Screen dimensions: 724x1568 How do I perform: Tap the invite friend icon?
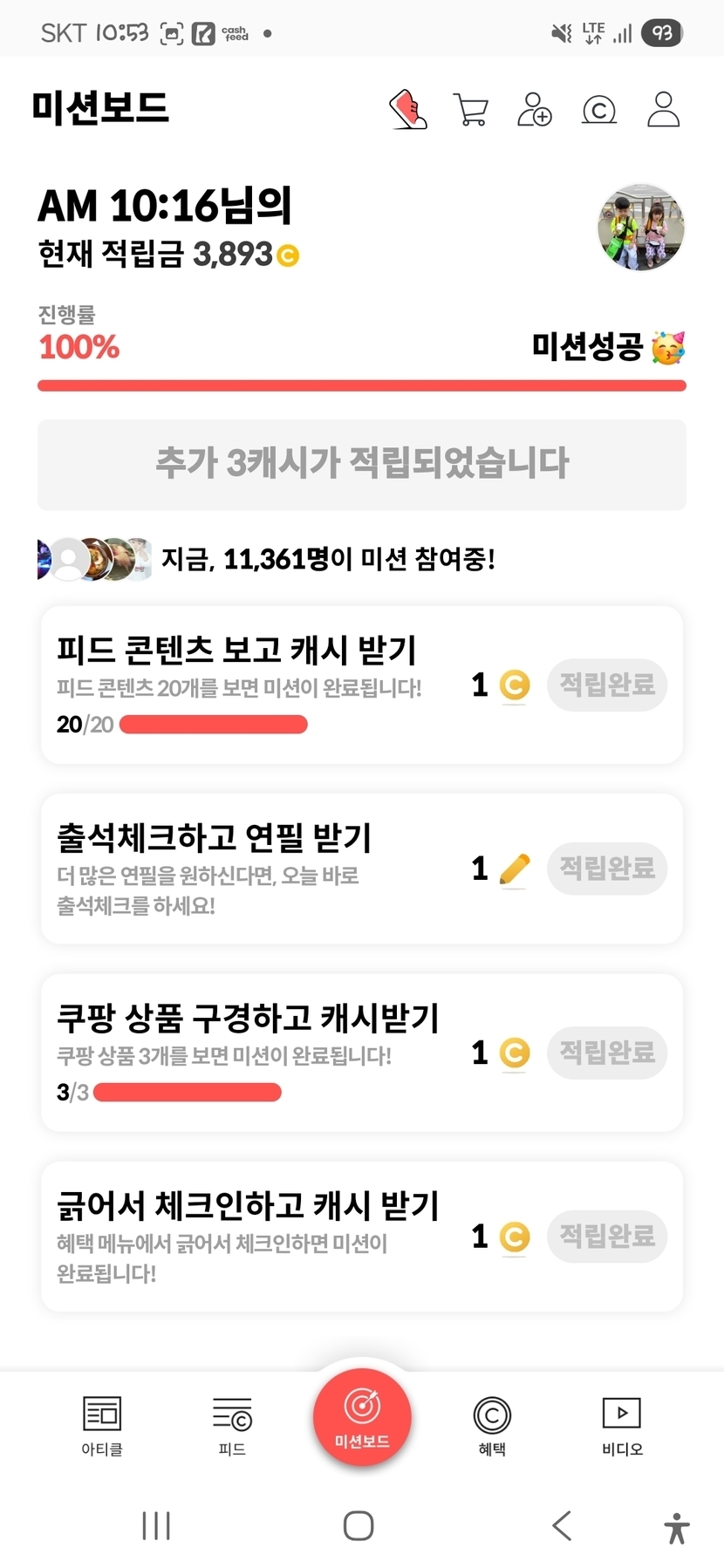tap(535, 110)
